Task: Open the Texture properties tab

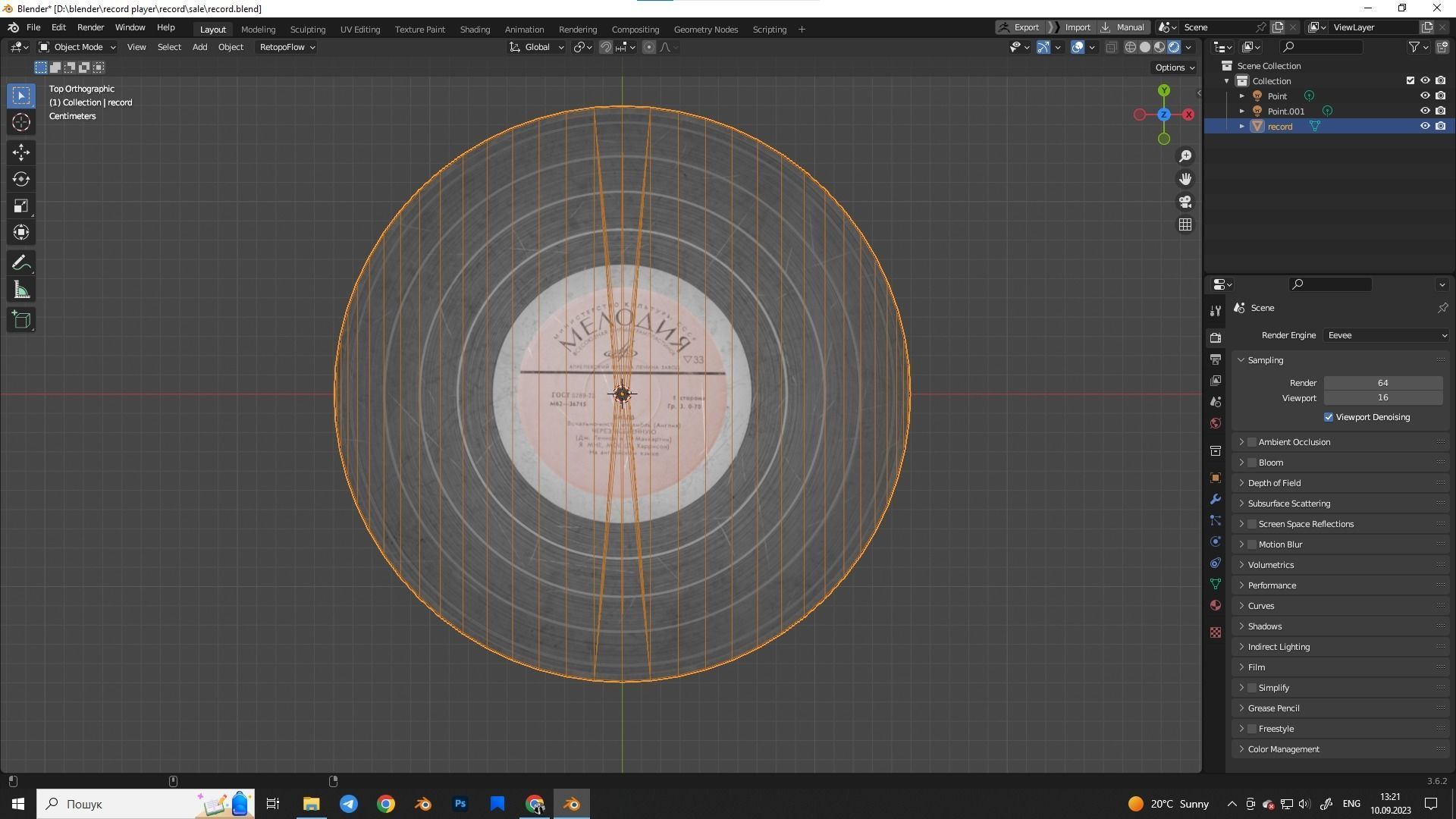Action: click(1216, 632)
